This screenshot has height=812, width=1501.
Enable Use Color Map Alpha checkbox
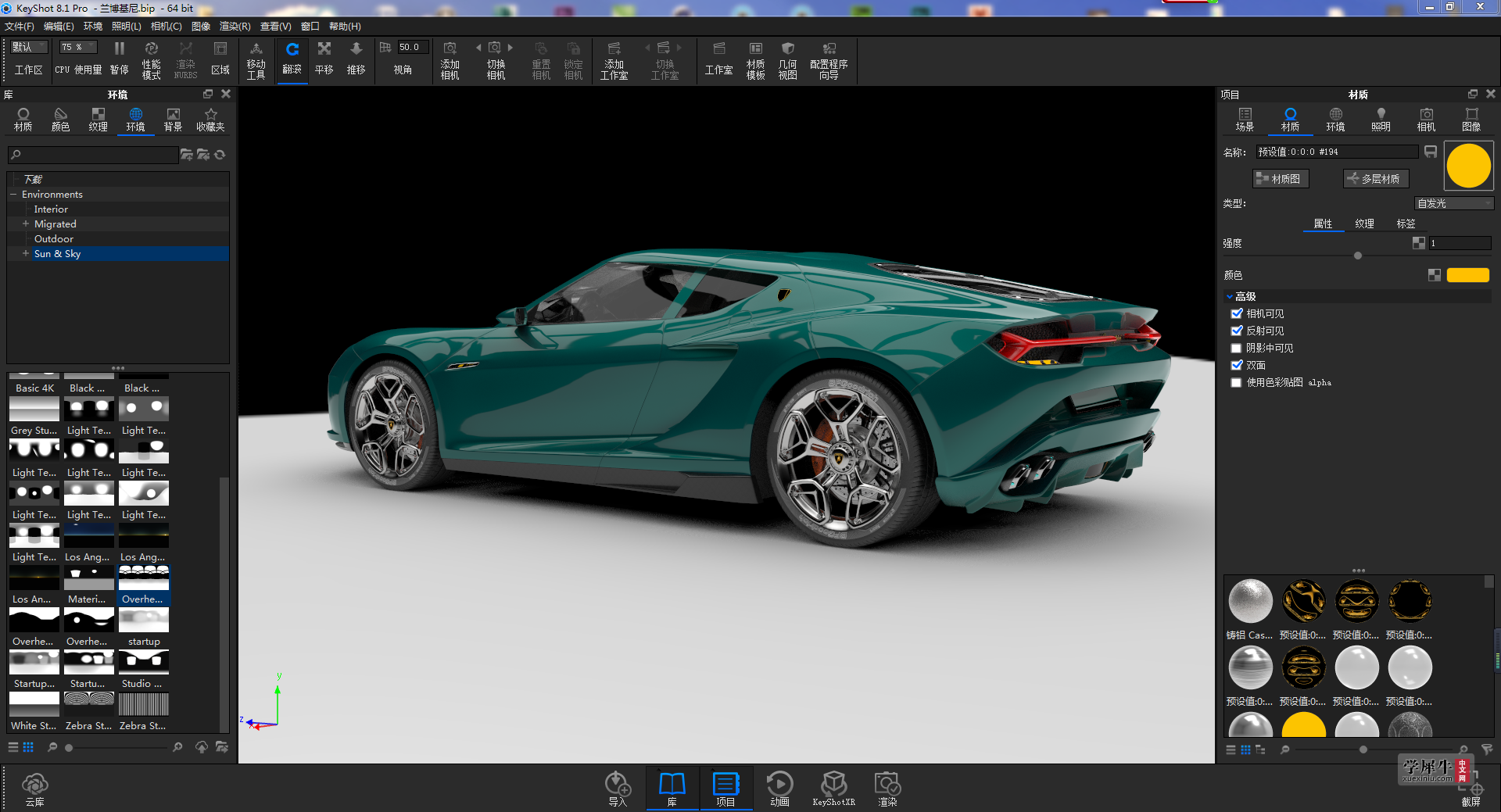(1237, 382)
